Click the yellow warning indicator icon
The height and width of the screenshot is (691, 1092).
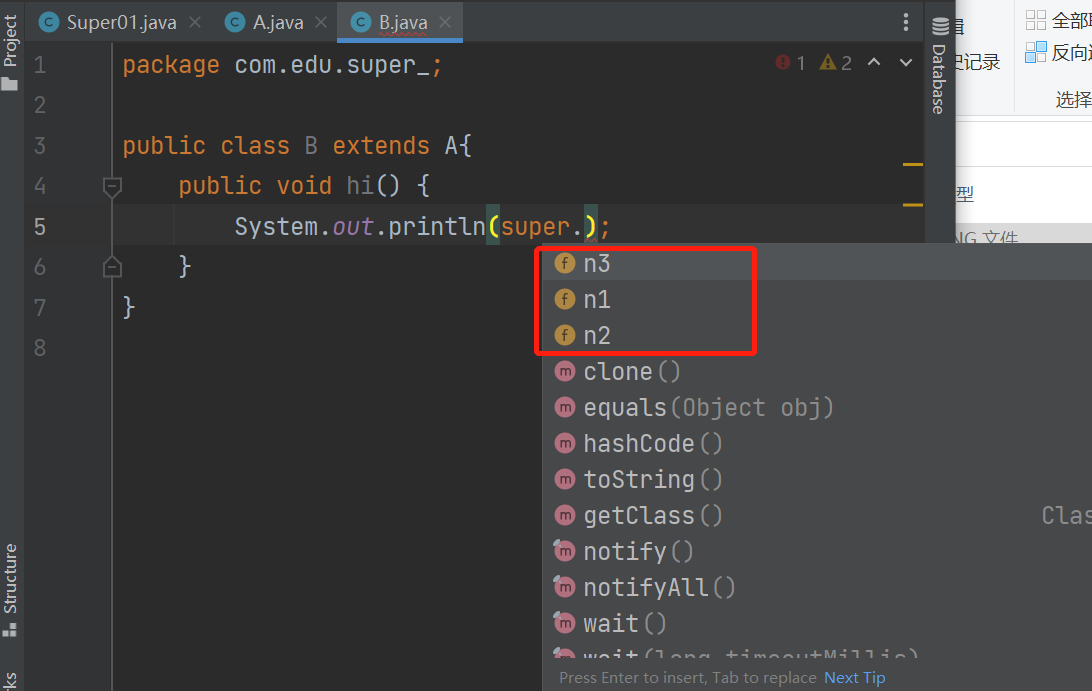[x=828, y=63]
